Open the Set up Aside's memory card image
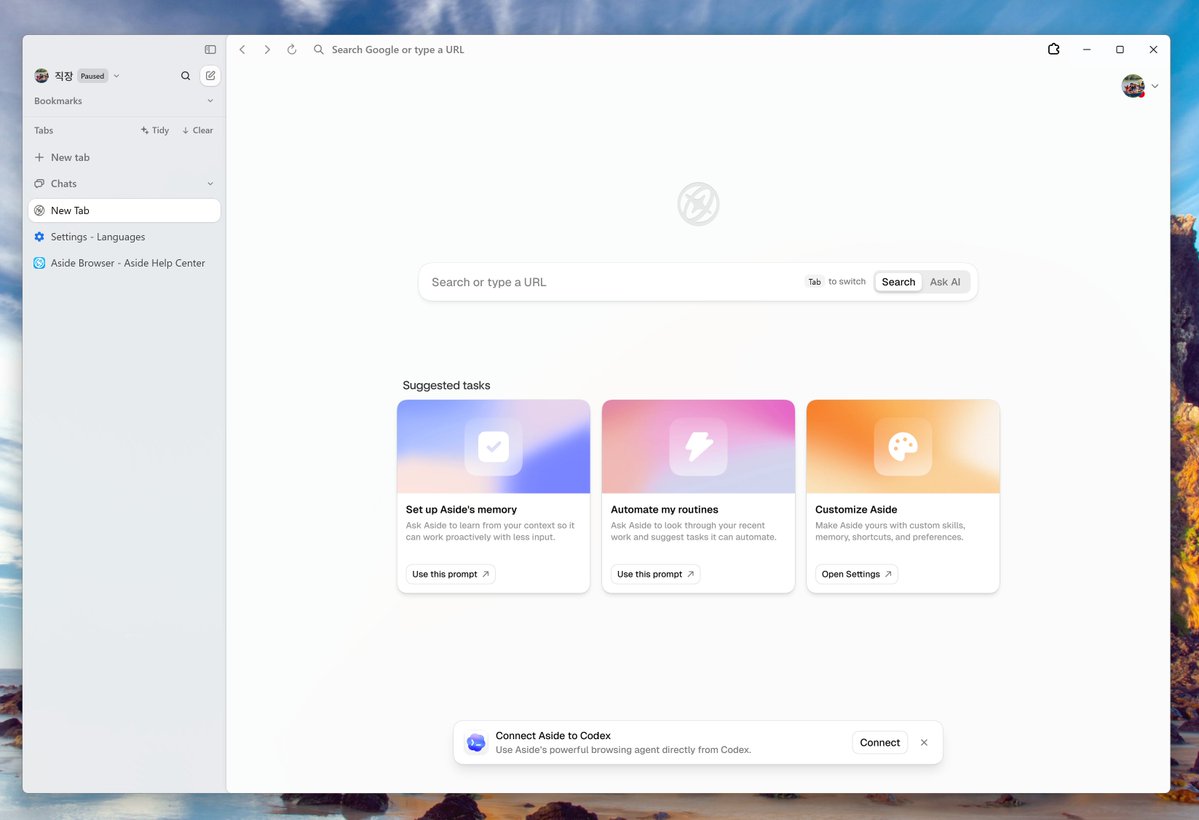 [x=493, y=447]
